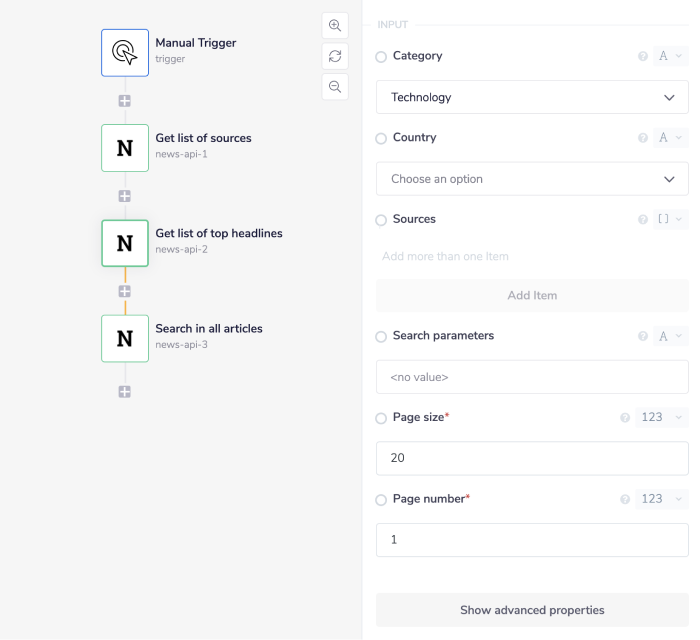Add step below Manual Trigger node
The width and height of the screenshot is (700, 640).
pyautogui.click(x=125, y=101)
